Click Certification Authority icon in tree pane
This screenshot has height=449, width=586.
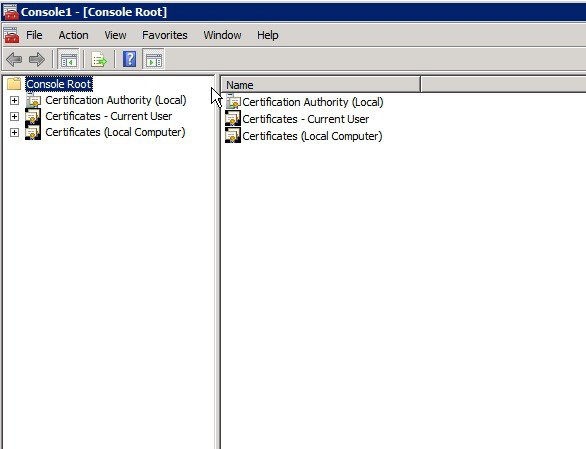pyautogui.click(x=33, y=100)
